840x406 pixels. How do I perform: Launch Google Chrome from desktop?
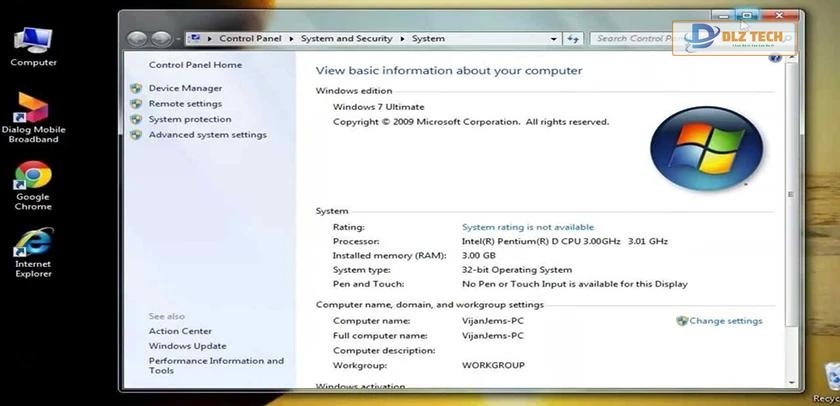click(33, 178)
